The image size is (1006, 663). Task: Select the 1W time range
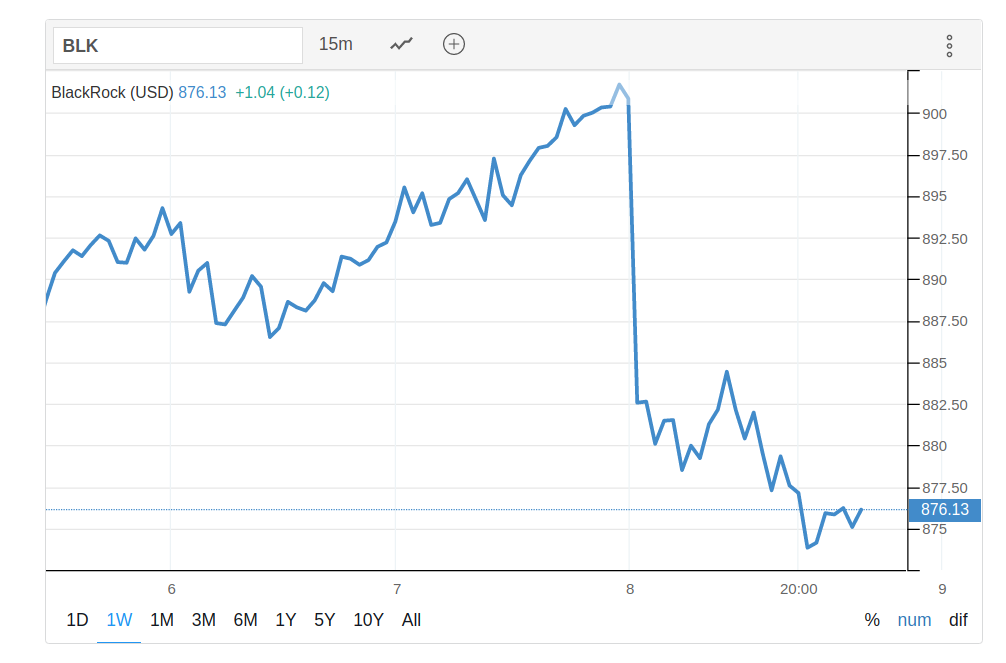click(x=119, y=620)
